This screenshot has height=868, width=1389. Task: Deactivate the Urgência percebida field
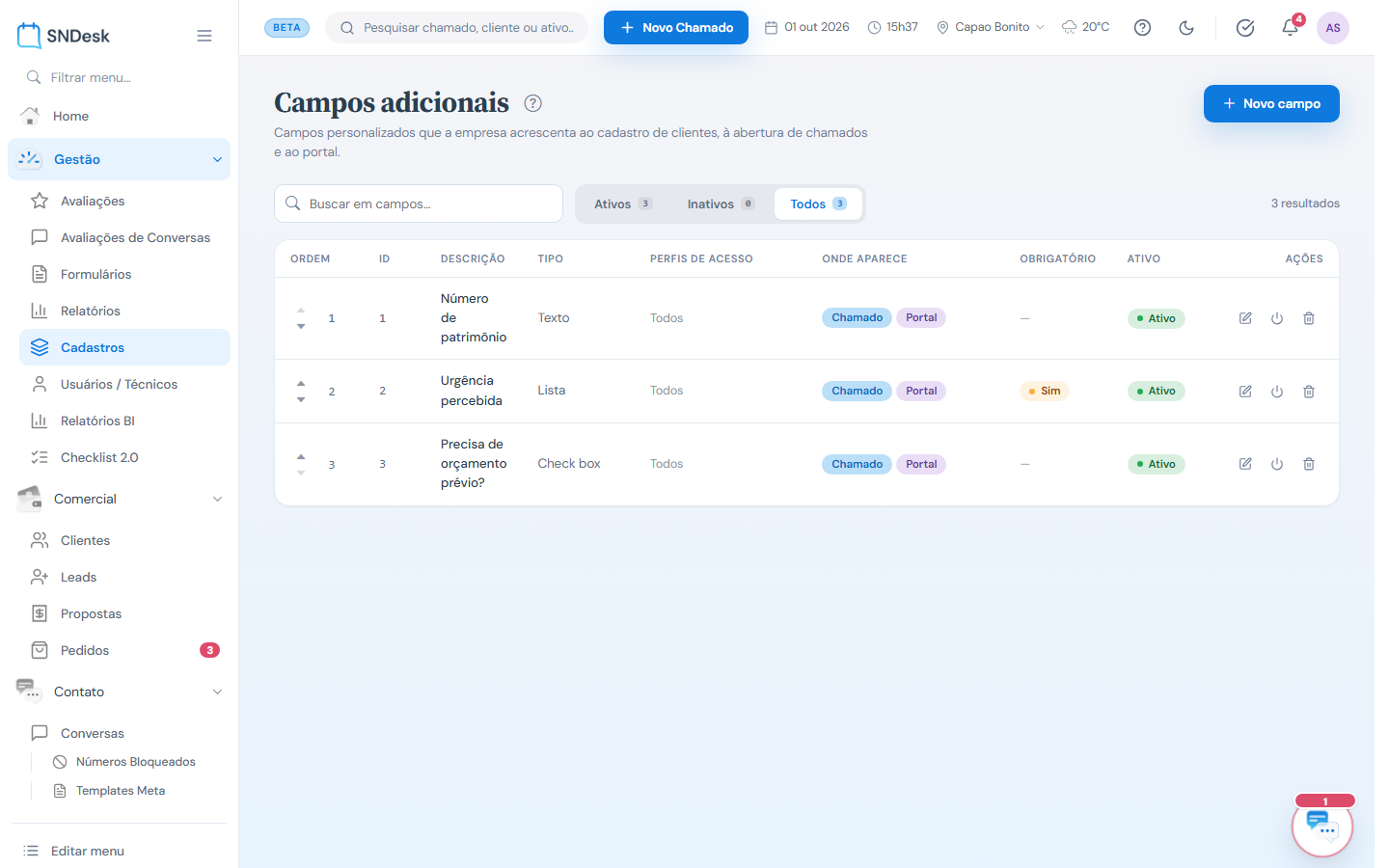(x=1277, y=392)
